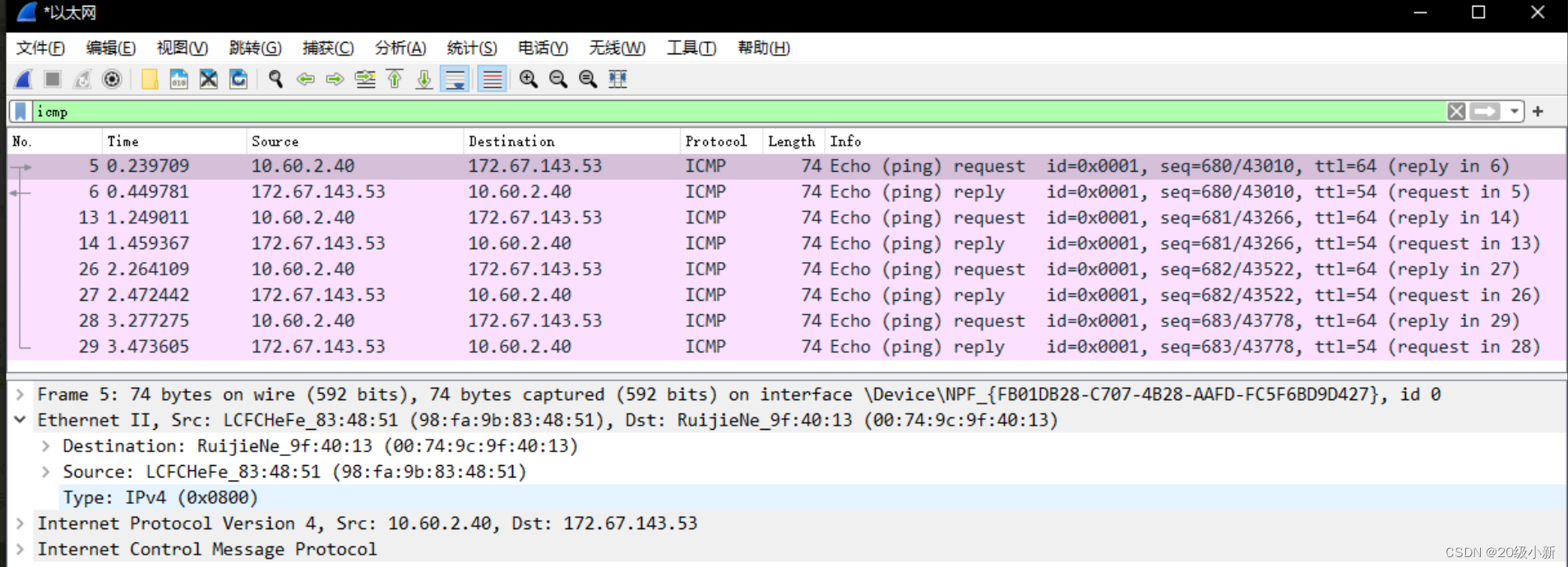The width and height of the screenshot is (1568, 567).
Task: Find a packet with the magnifier icon
Action: tap(275, 79)
